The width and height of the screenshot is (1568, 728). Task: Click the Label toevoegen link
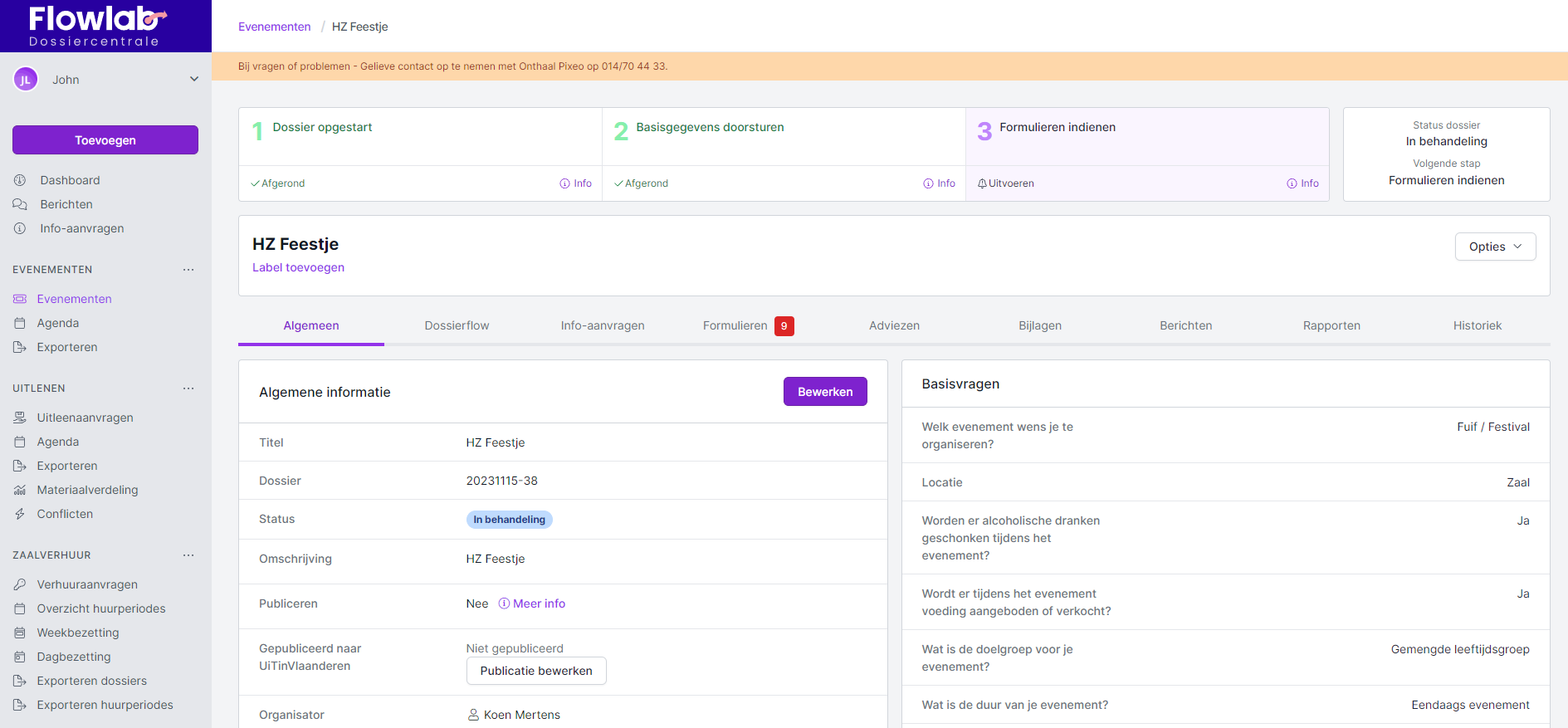click(298, 267)
